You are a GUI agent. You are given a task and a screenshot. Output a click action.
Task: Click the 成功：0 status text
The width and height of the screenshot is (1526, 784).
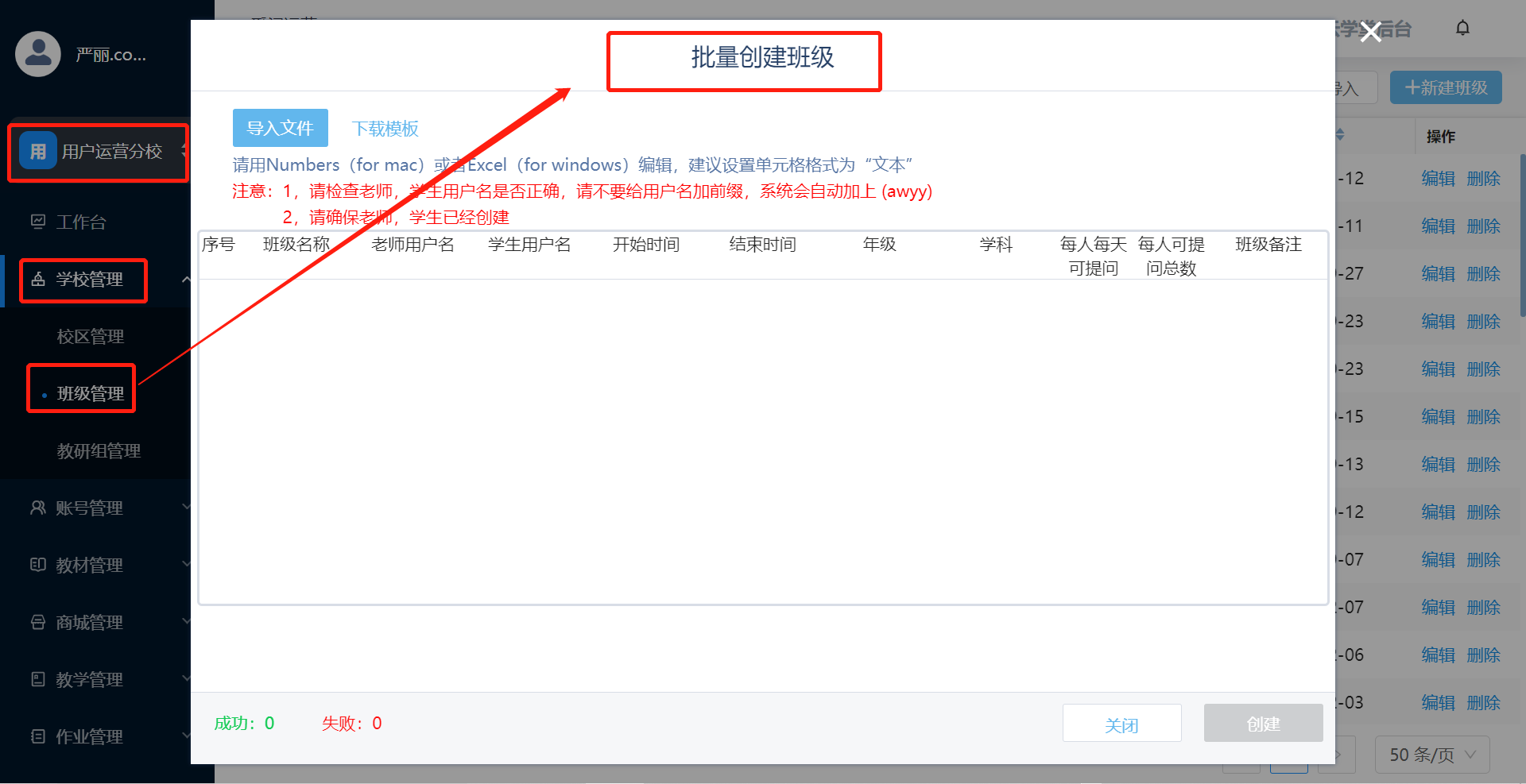pyautogui.click(x=245, y=723)
